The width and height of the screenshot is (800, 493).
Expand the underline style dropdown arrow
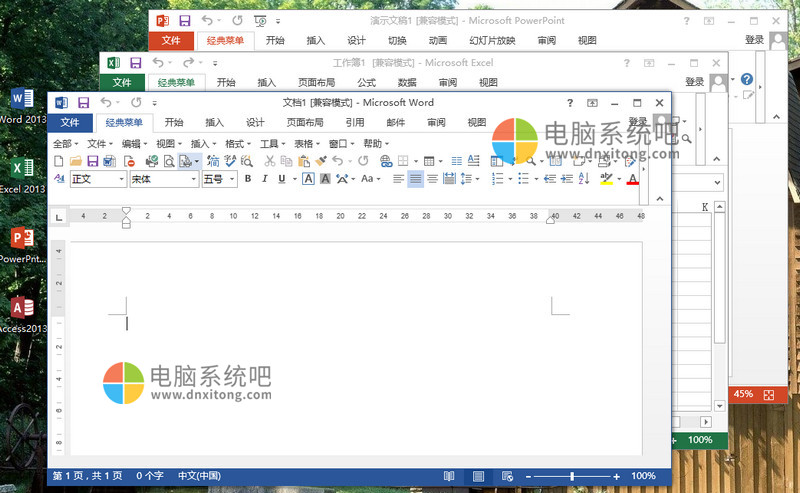click(294, 179)
